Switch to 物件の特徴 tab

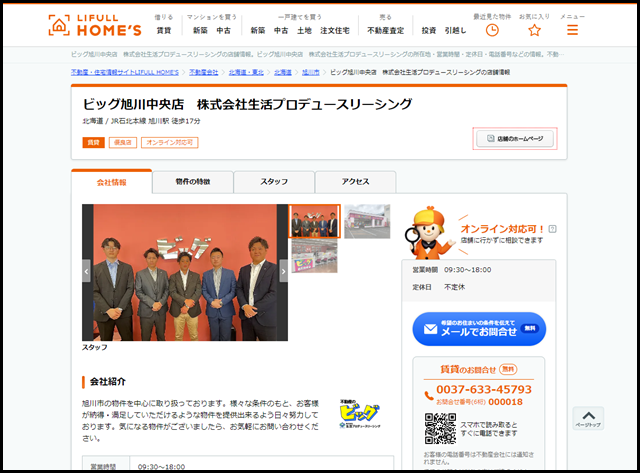coord(193,182)
